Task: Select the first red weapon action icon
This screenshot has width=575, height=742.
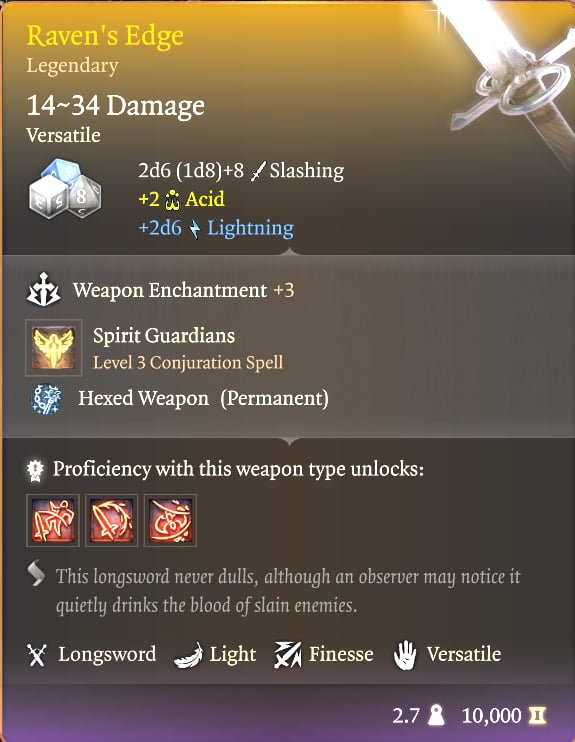Action: pos(53,521)
